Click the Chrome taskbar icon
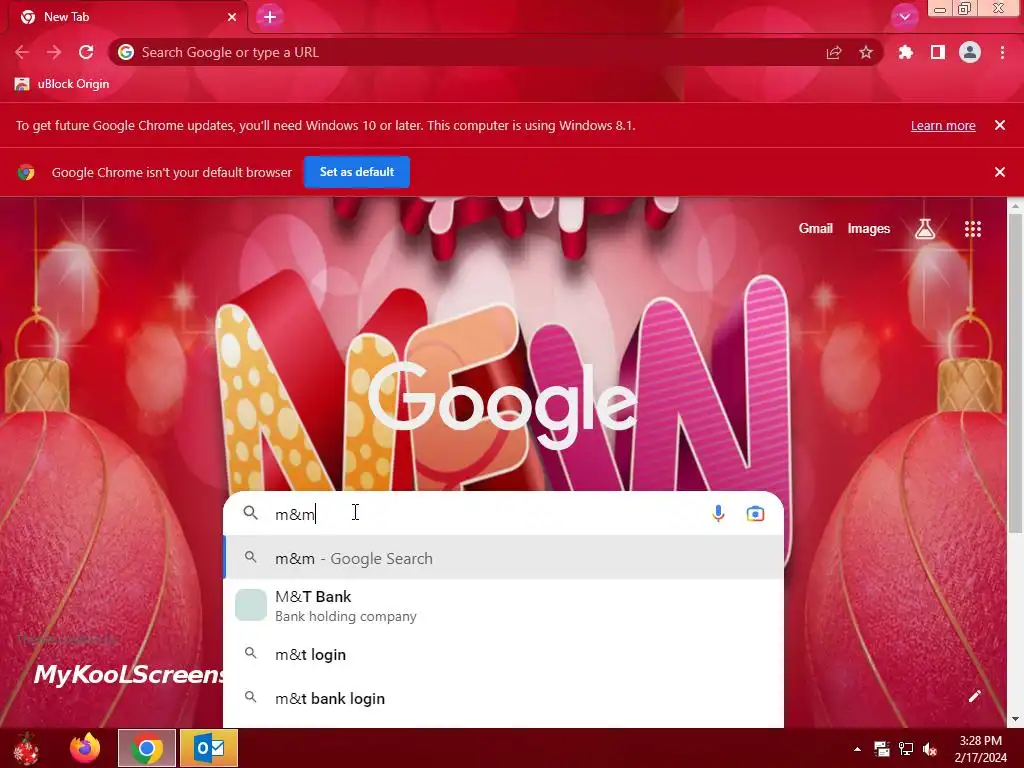 coord(147,748)
